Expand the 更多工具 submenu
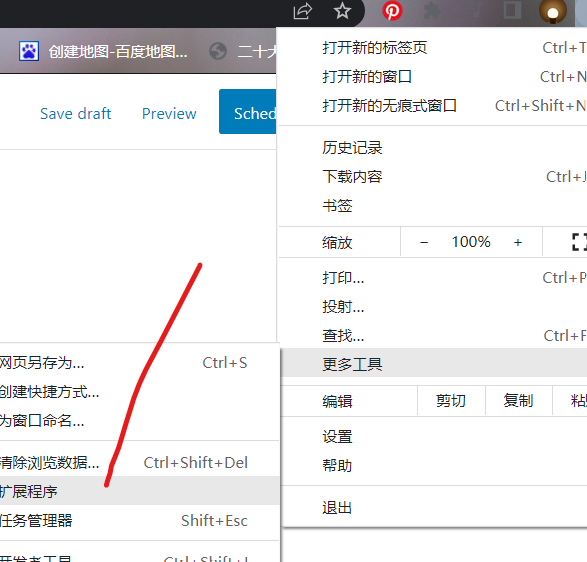The width and height of the screenshot is (587, 562). 433,364
